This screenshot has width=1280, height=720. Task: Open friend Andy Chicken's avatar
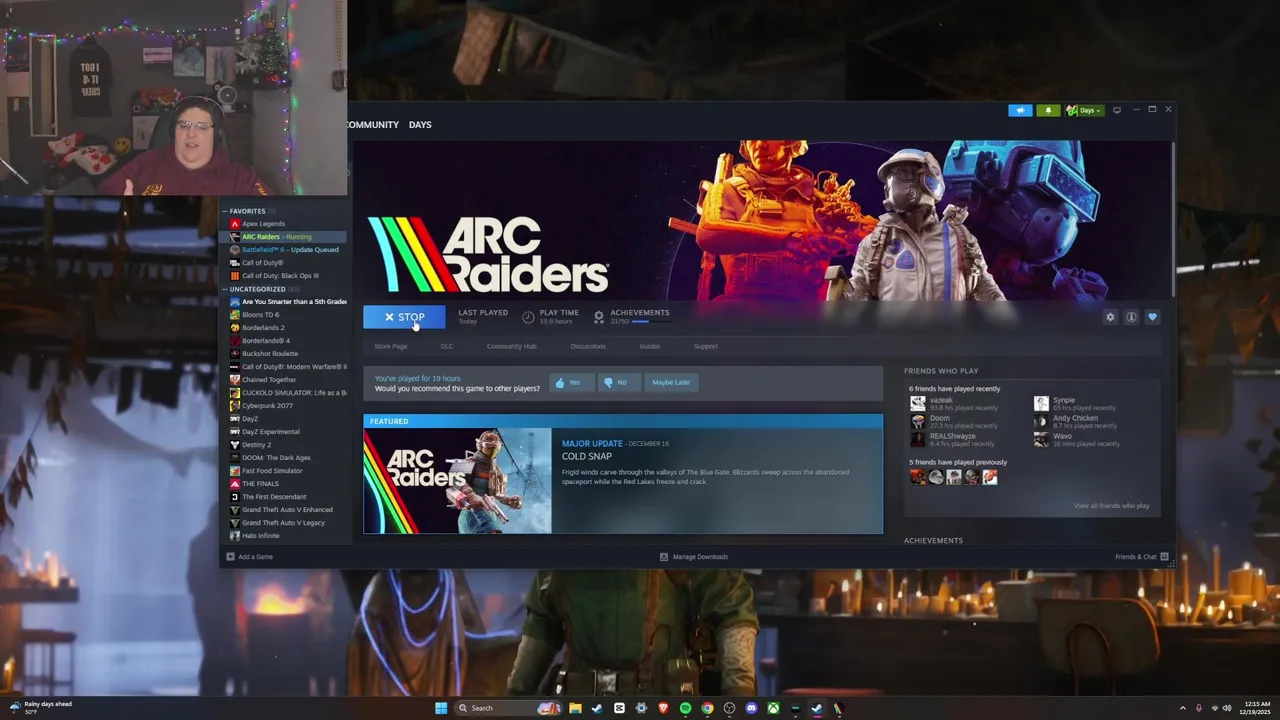click(x=1041, y=422)
